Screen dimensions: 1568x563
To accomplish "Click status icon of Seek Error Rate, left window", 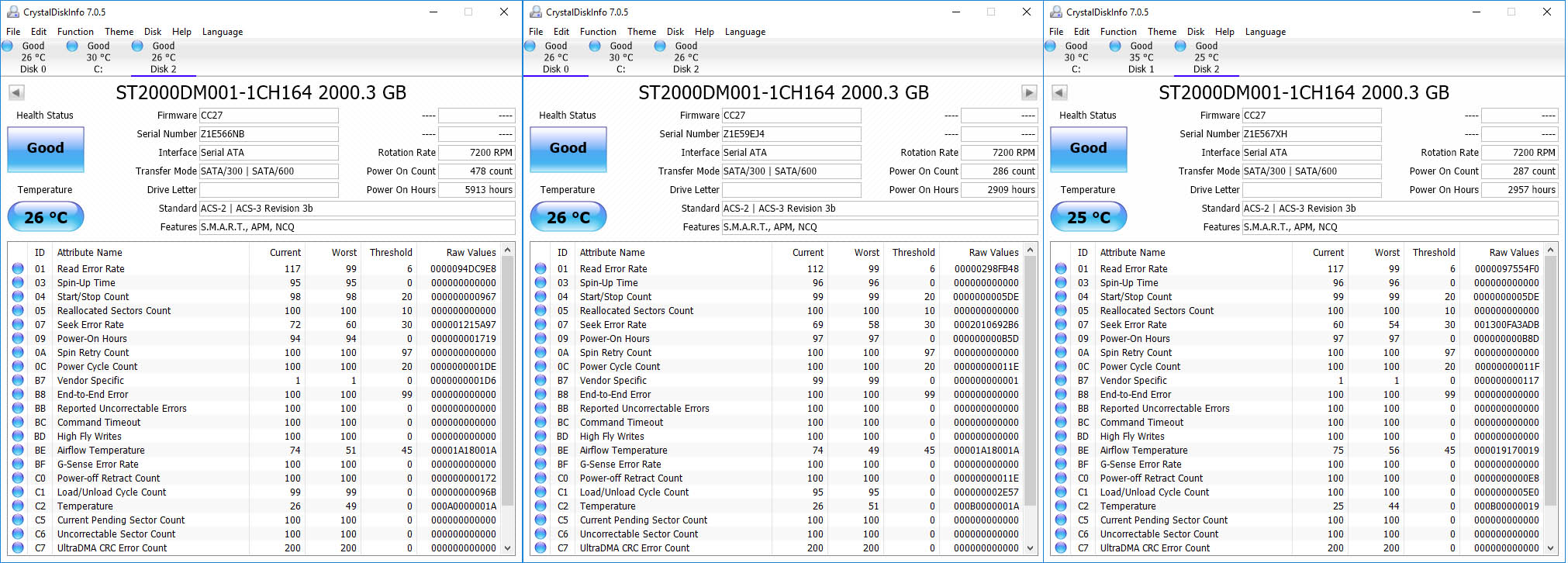I will coord(18,324).
